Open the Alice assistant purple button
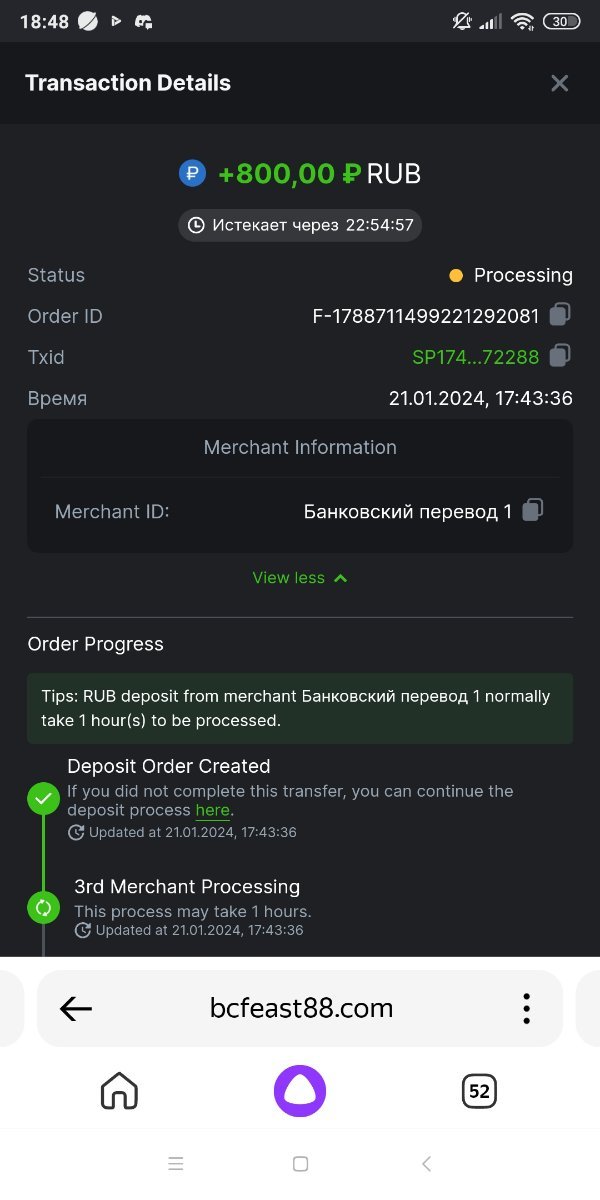The width and height of the screenshot is (600, 1200). [300, 1091]
